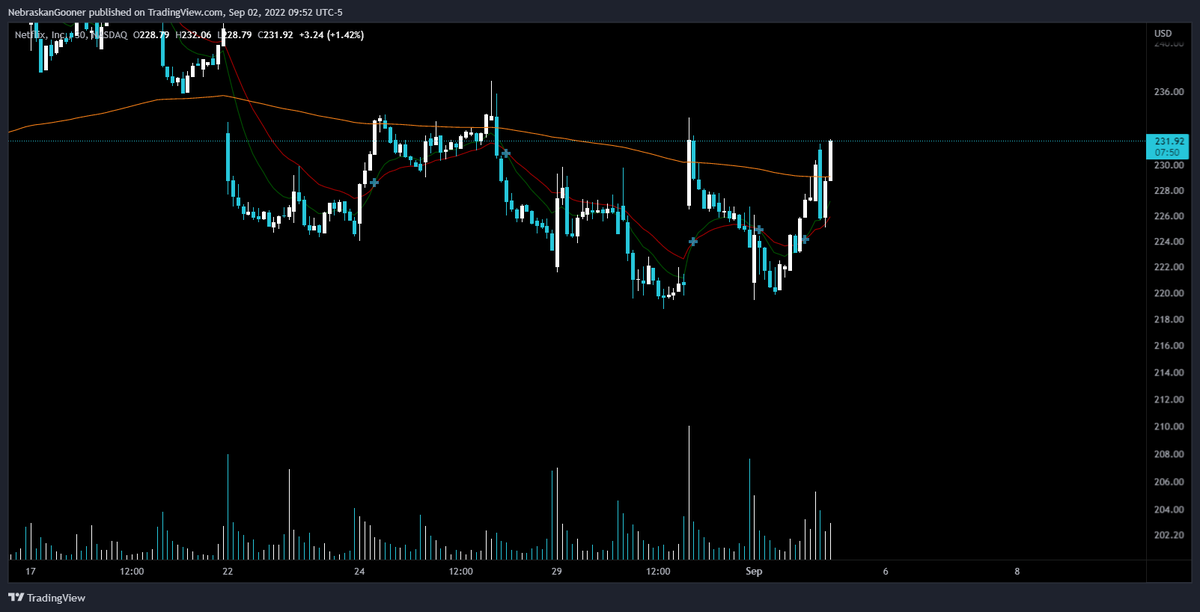Click the date label 8 on time axis
The width and height of the screenshot is (1200, 612).
pyautogui.click(x=1017, y=572)
